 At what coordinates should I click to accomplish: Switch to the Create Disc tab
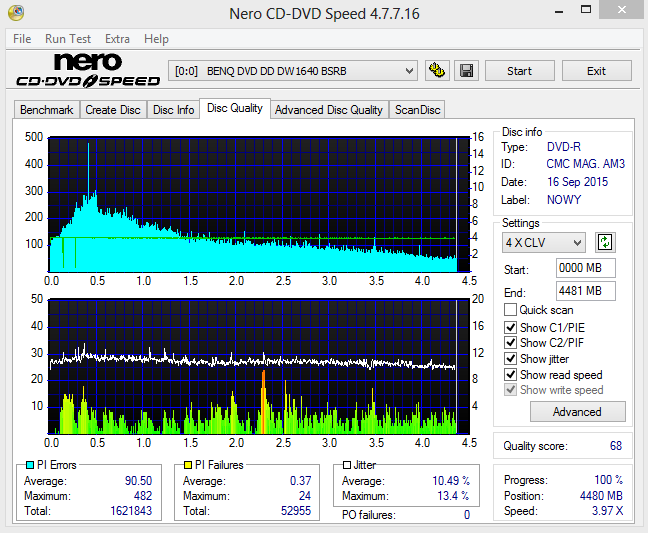[113, 110]
